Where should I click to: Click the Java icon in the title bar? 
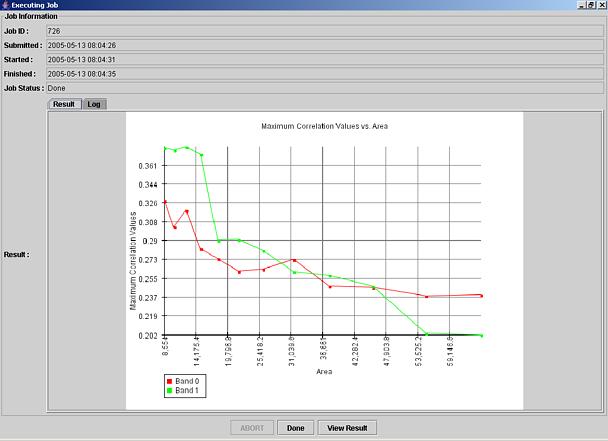click(x=5, y=5)
